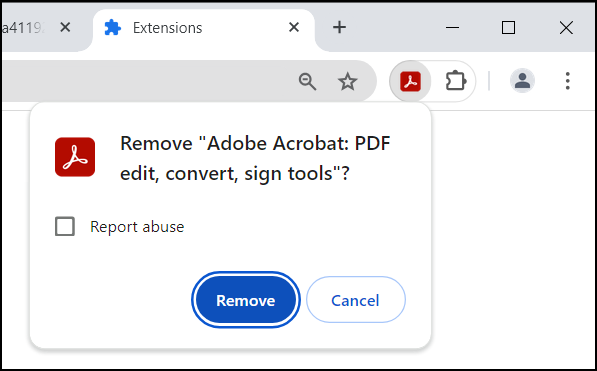Click the zoom magnifier icon in address bar
The image size is (597, 371).
pos(307,82)
